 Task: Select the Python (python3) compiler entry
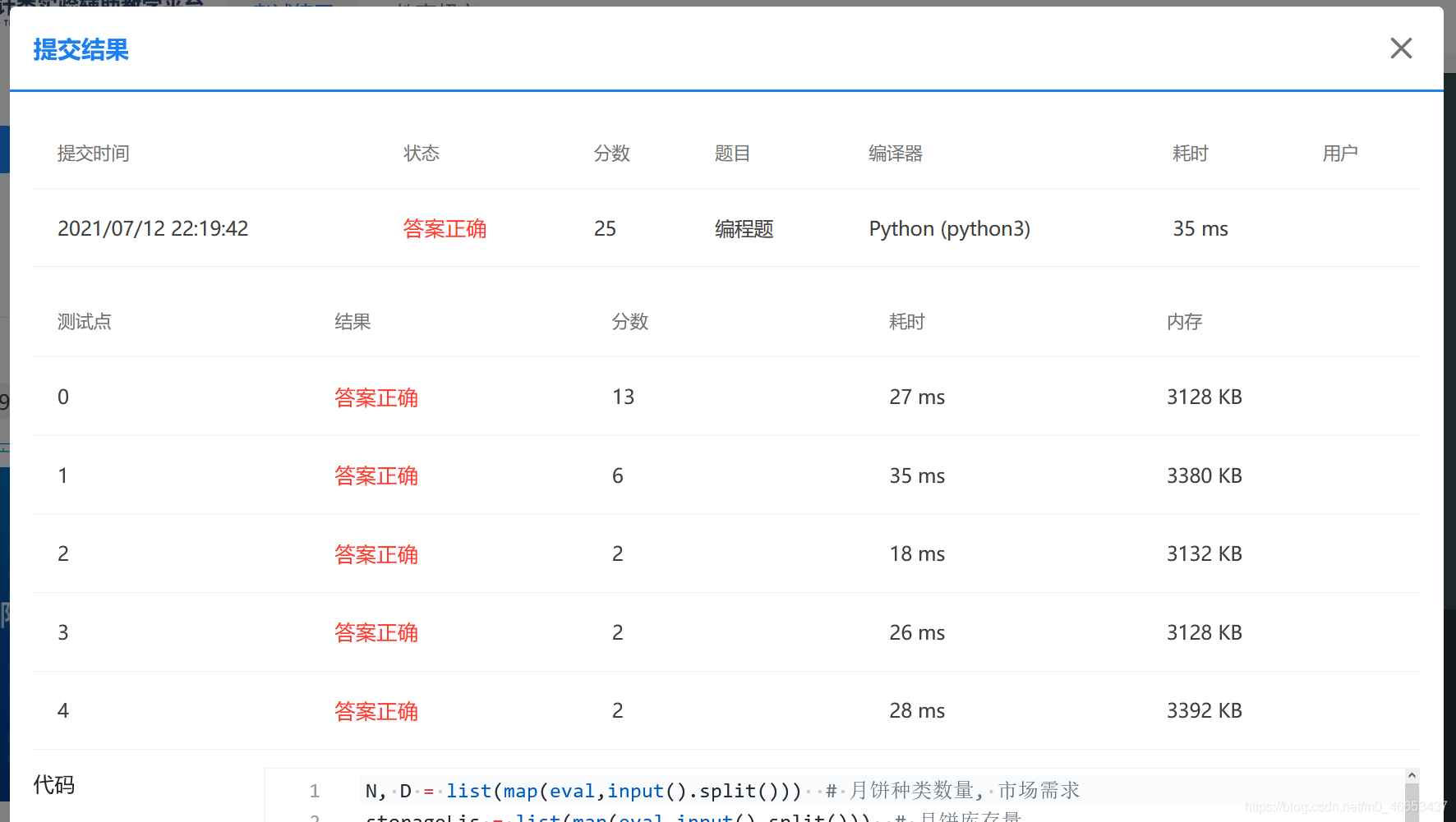coord(950,229)
